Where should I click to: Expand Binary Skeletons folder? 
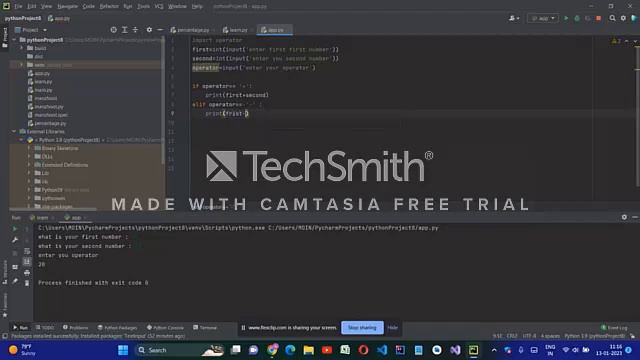click(x=29, y=148)
